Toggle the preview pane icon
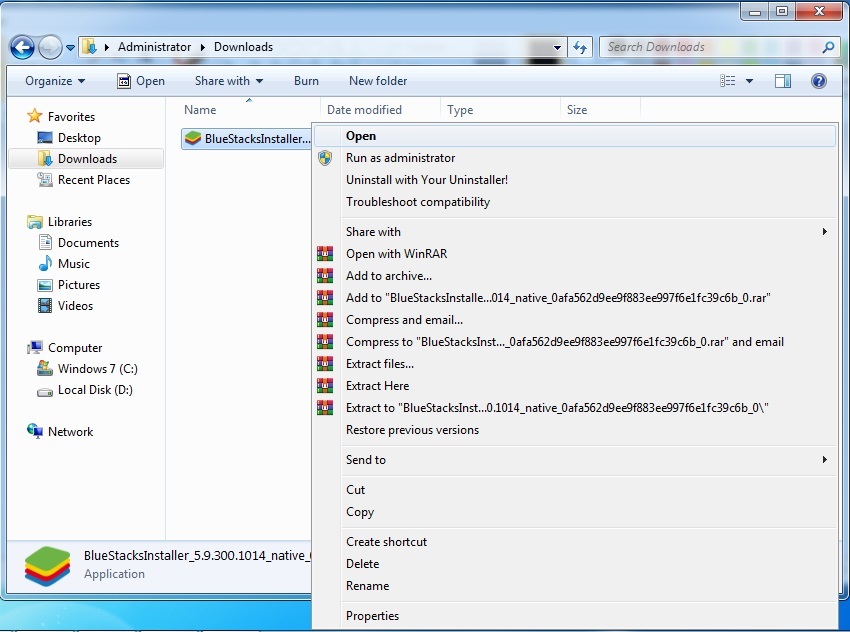Screen dimensions: 850x632 [x=783, y=81]
